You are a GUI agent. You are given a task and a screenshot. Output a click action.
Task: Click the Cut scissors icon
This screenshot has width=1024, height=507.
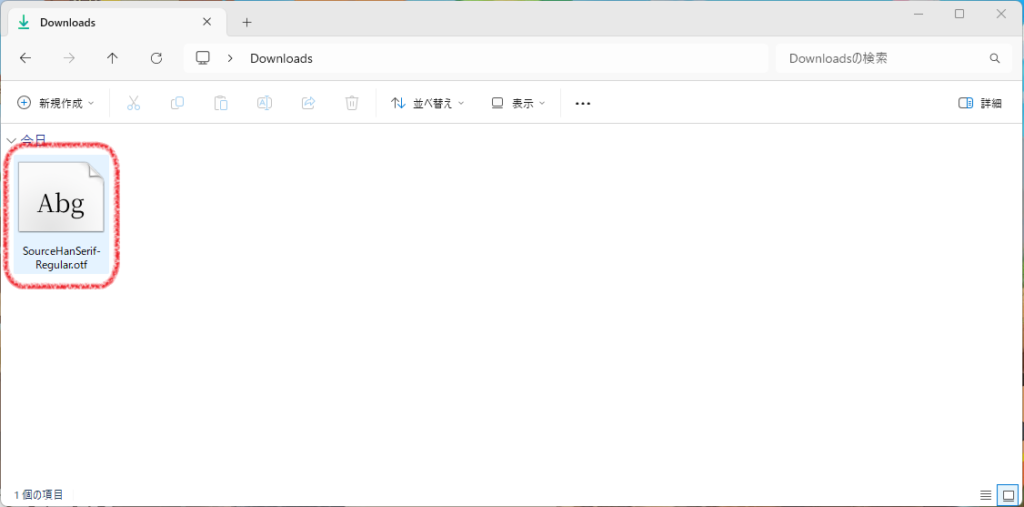[x=133, y=103]
